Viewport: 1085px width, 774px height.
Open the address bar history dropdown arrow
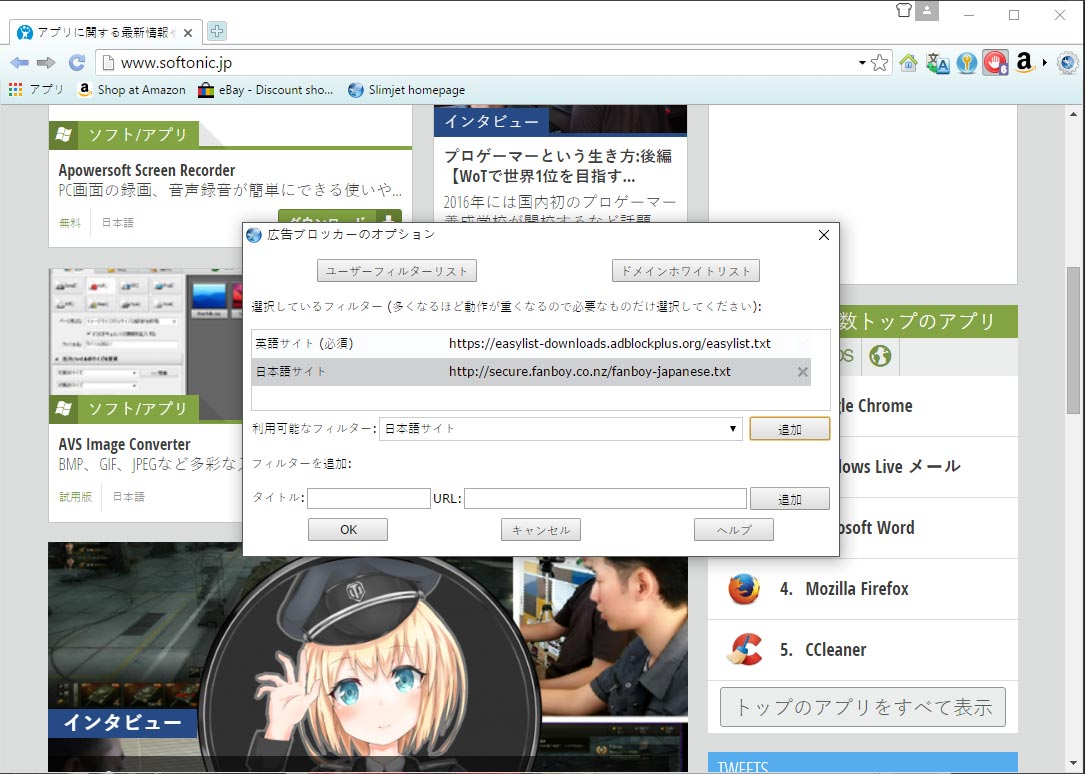[x=862, y=63]
